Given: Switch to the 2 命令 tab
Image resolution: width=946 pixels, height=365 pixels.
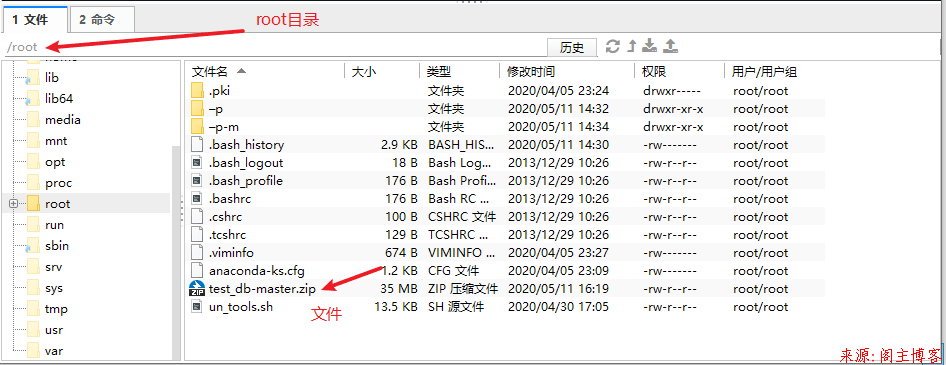Looking at the screenshot, I should point(102,19).
